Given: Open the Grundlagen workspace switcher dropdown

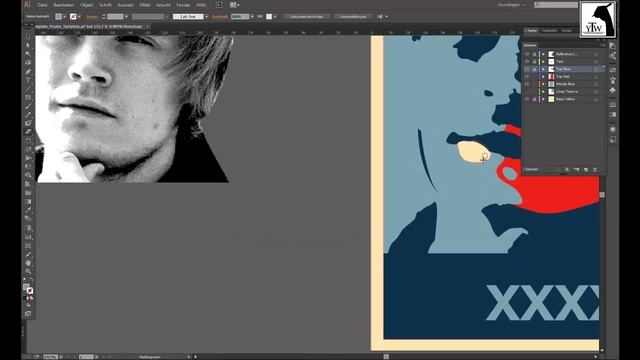Looking at the screenshot, I should (511, 5).
